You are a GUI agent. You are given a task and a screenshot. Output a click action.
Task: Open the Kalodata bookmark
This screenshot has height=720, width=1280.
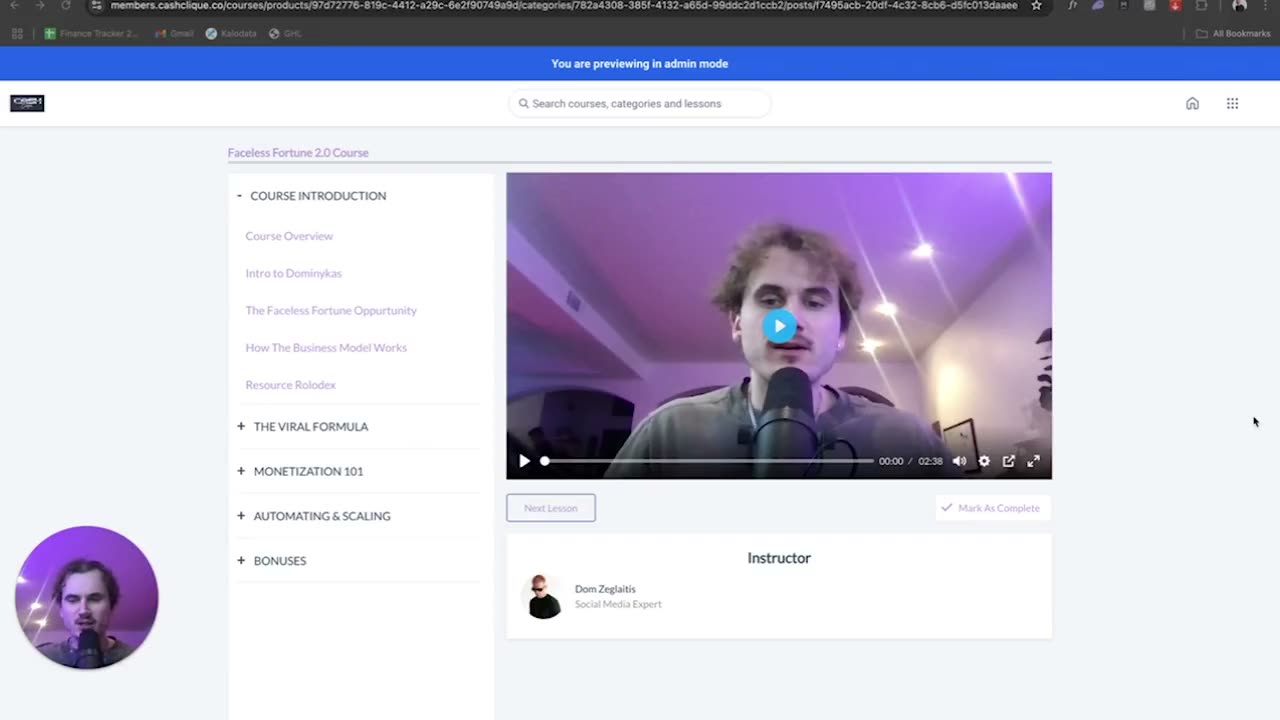click(231, 33)
